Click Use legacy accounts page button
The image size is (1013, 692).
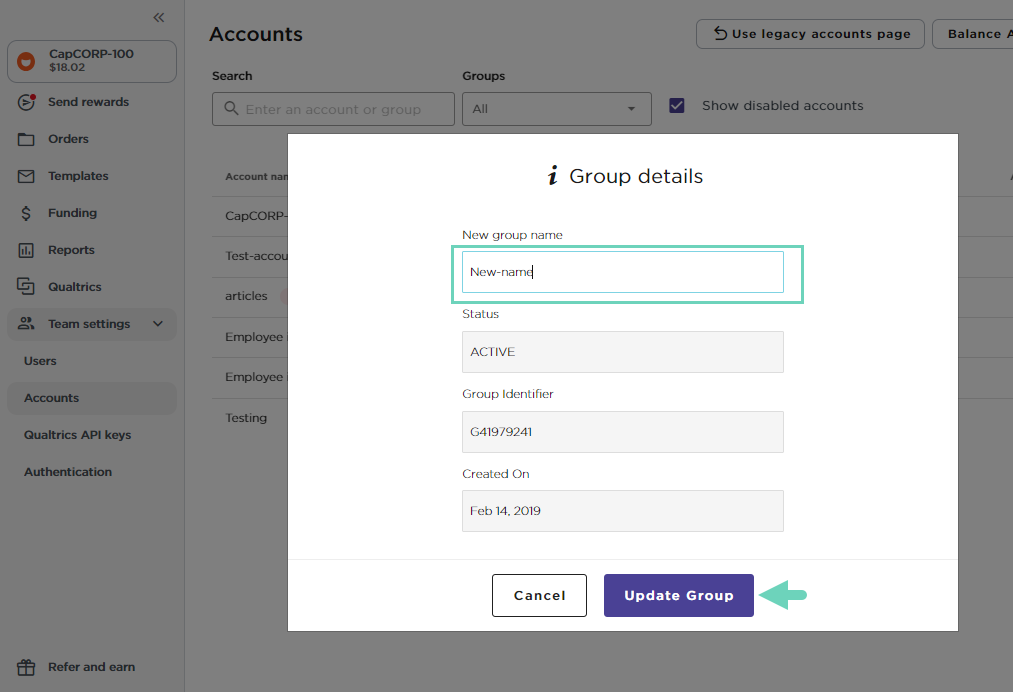810,34
